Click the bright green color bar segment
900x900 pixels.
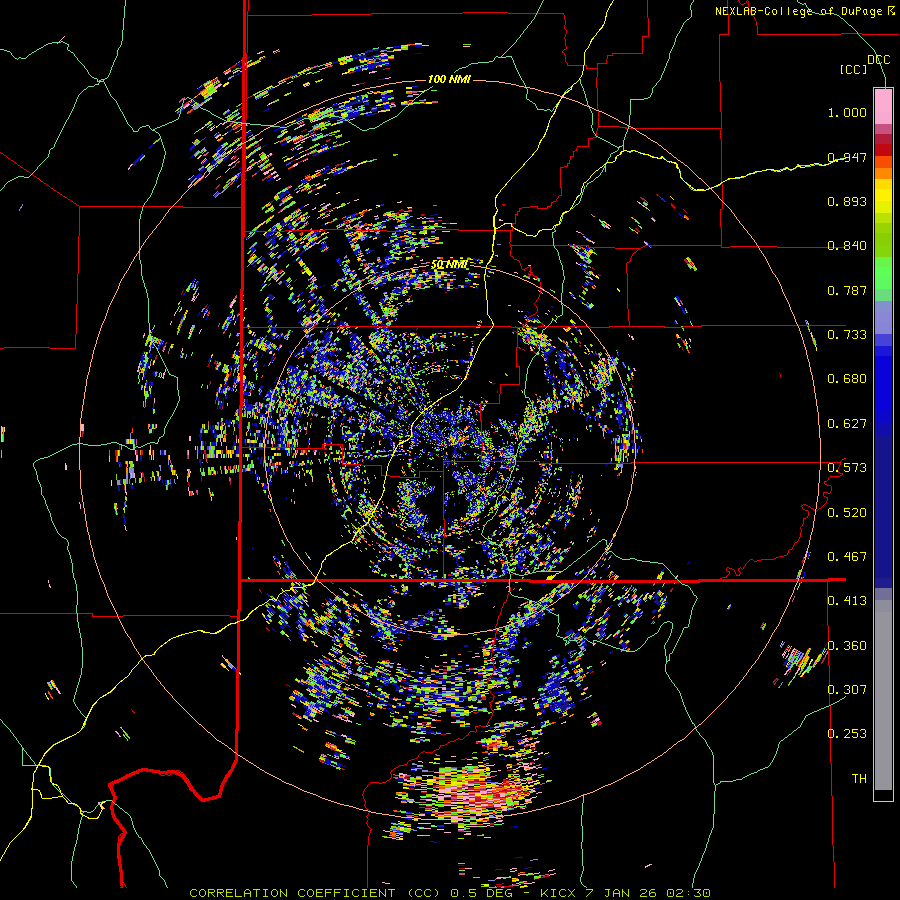point(883,273)
